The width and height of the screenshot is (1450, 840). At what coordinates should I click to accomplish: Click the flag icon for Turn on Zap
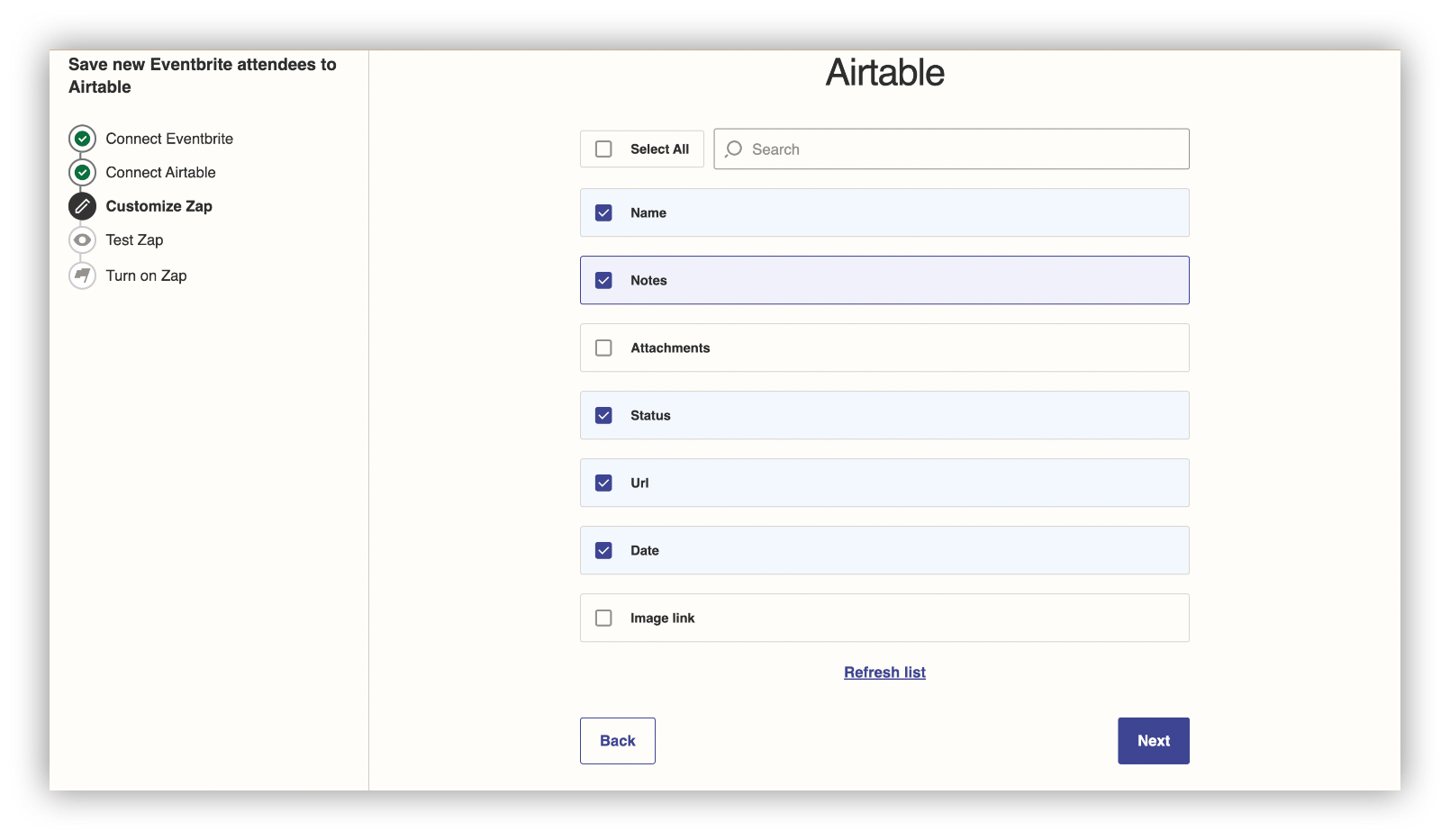(82, 275)
